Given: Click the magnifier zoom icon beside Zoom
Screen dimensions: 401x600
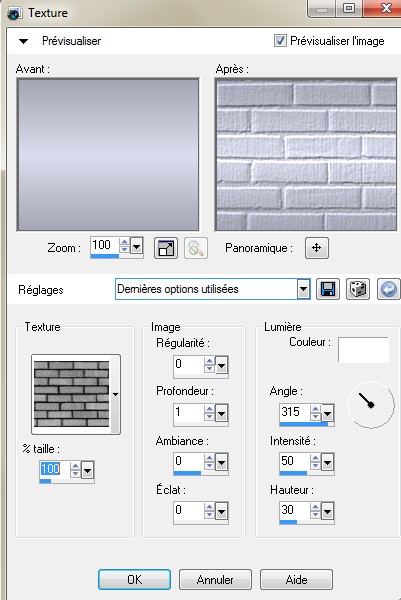Looking at the screenshot, I should click(196, 248).
